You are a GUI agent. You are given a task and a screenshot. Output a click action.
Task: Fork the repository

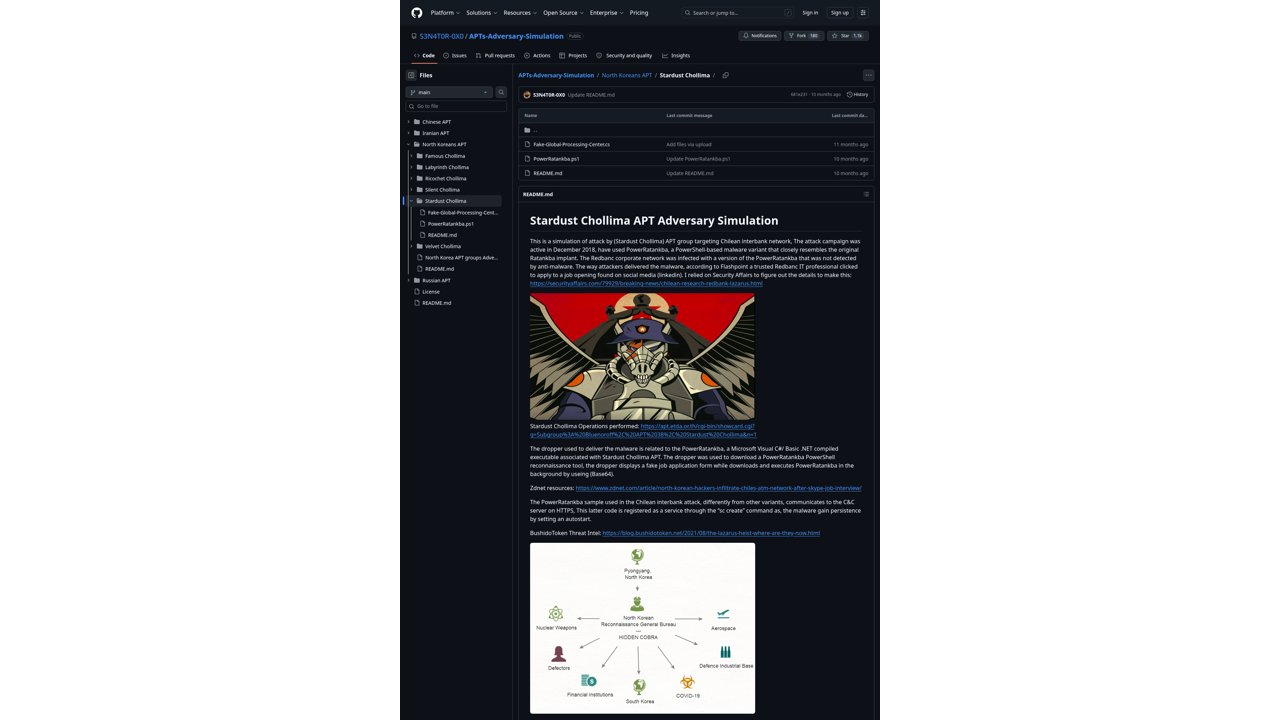pyautogui.click(x=804, y=36)
